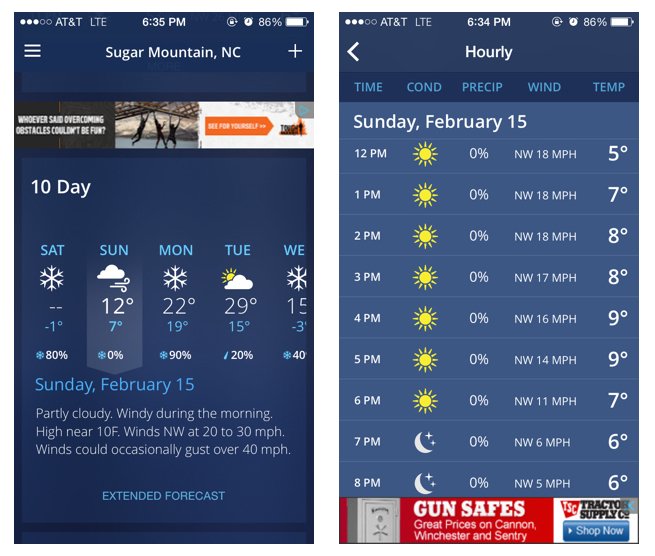Tap the PRECIP column header
This screenshot has width=655, height=556.
(x=482, y=87)
